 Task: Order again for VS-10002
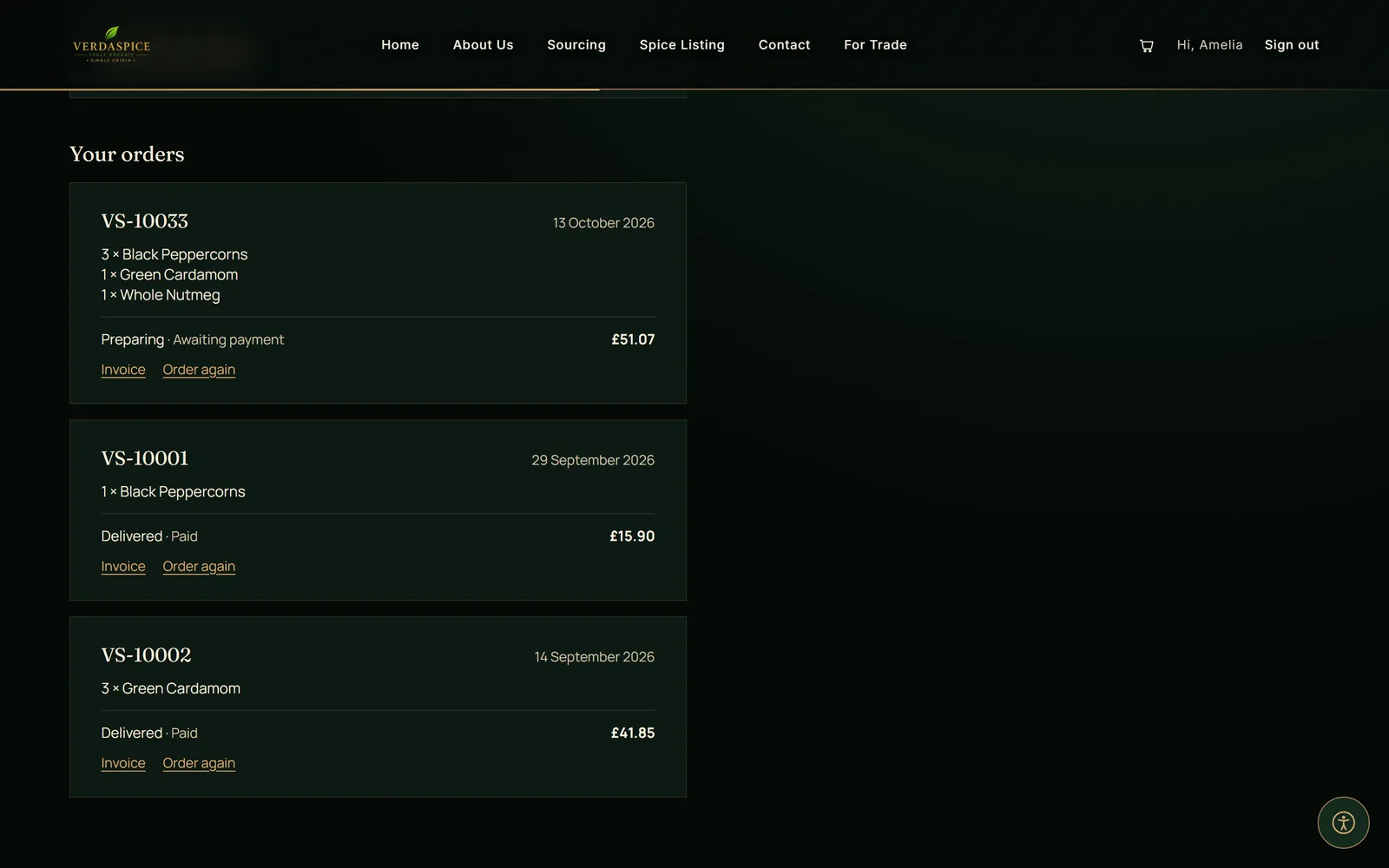pyautogui.click(x=199, y=764)
